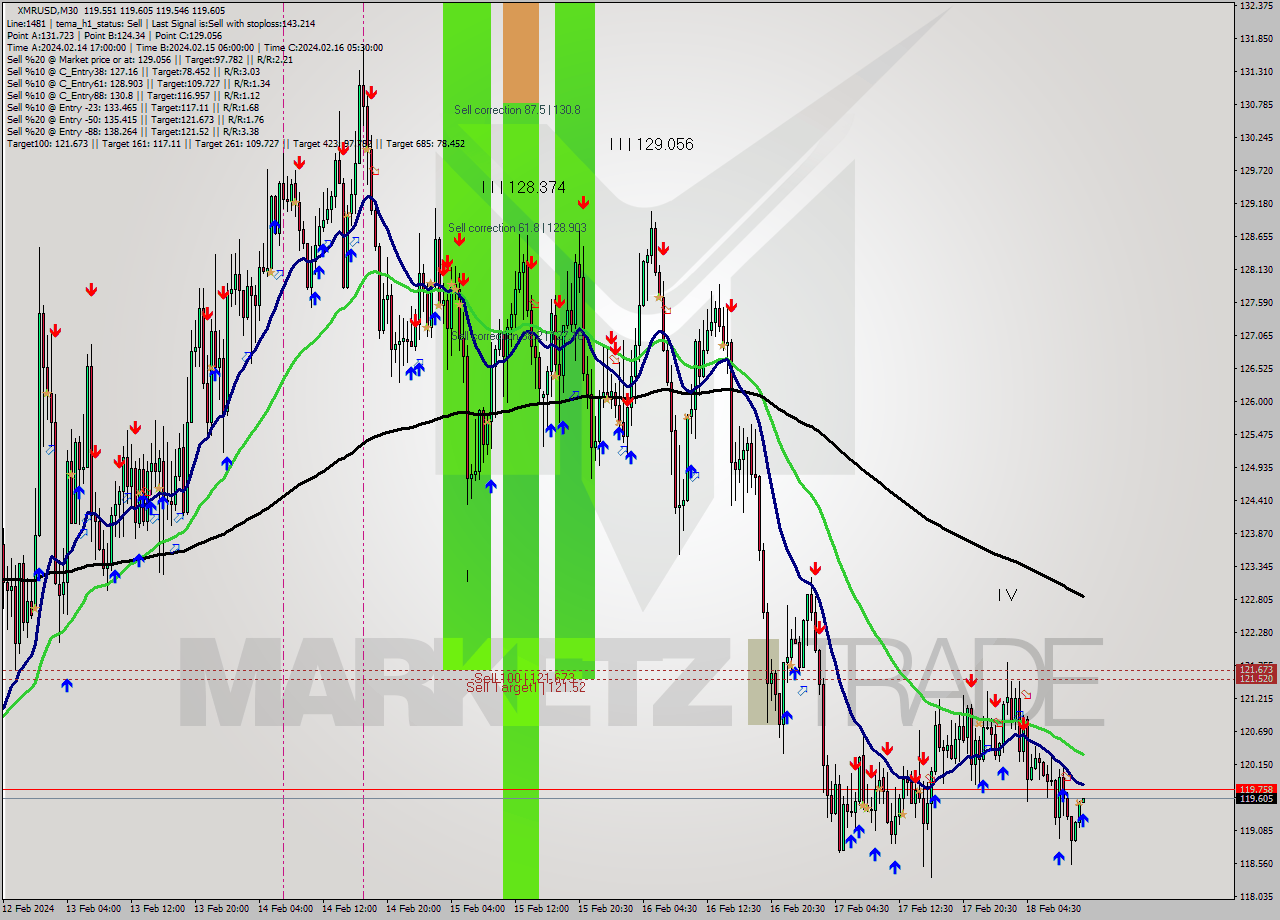
Task: Select the 'I I I 128.374' wave label
Action: (x=523, y=187)
